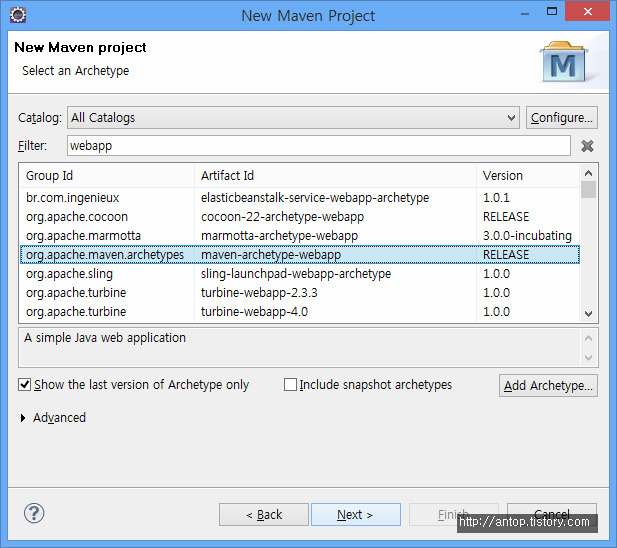Click the 1.0.1 version cell
The image size is (617, 548).
click(496, 197)
